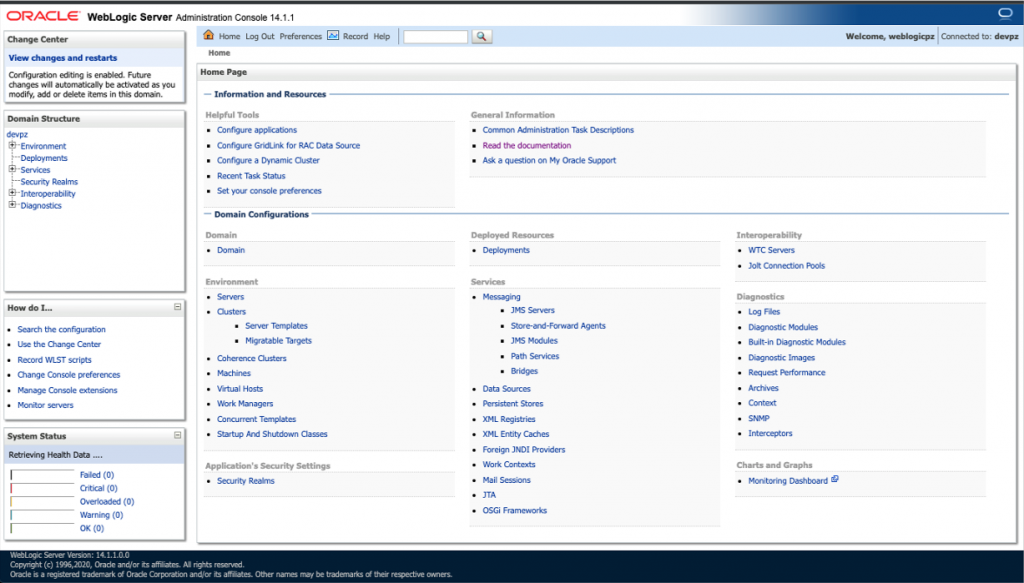Select Deployments in Domain Structure tree
The width and height of the screenshot is (1024, 583).
tap(44, 158)
